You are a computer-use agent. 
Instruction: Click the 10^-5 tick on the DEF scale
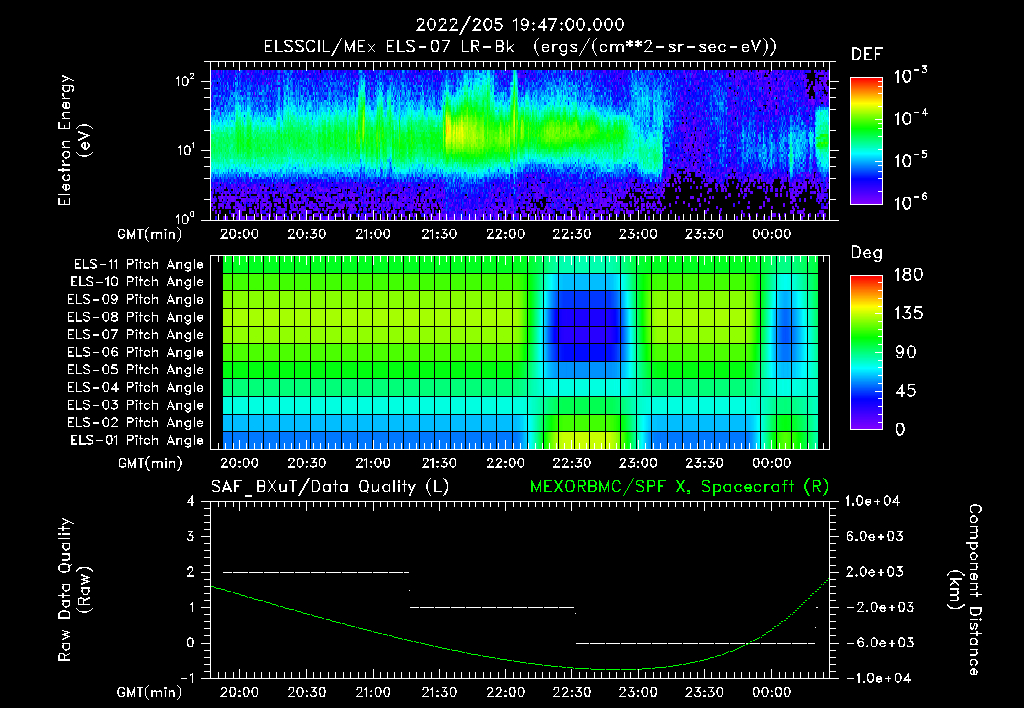click(x=910, y=160)
